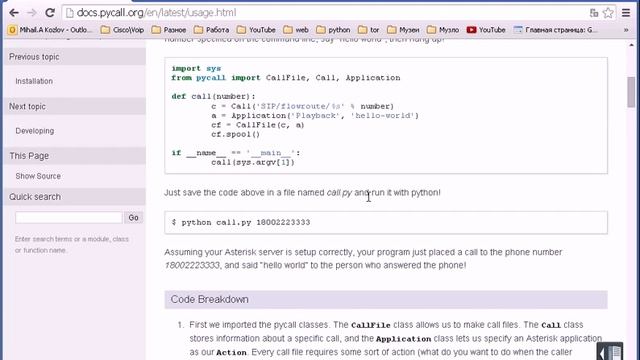Show more bookmarks with the double chevron
Viewport: 640px width, 360px height.
pyautogui.click(x=626, y=30)
